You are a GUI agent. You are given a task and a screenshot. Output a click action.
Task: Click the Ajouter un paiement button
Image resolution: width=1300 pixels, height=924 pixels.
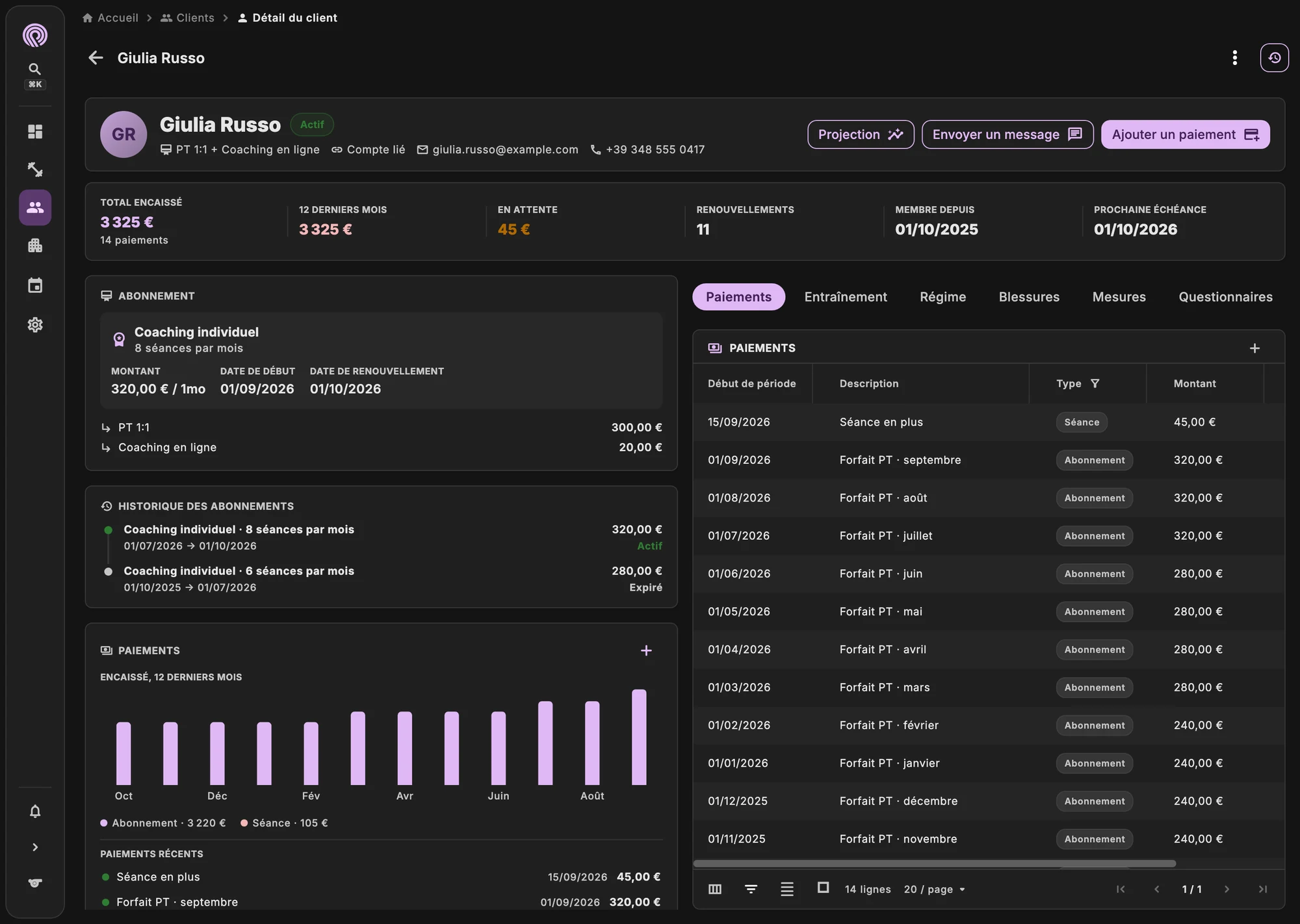click(1185, 135)
